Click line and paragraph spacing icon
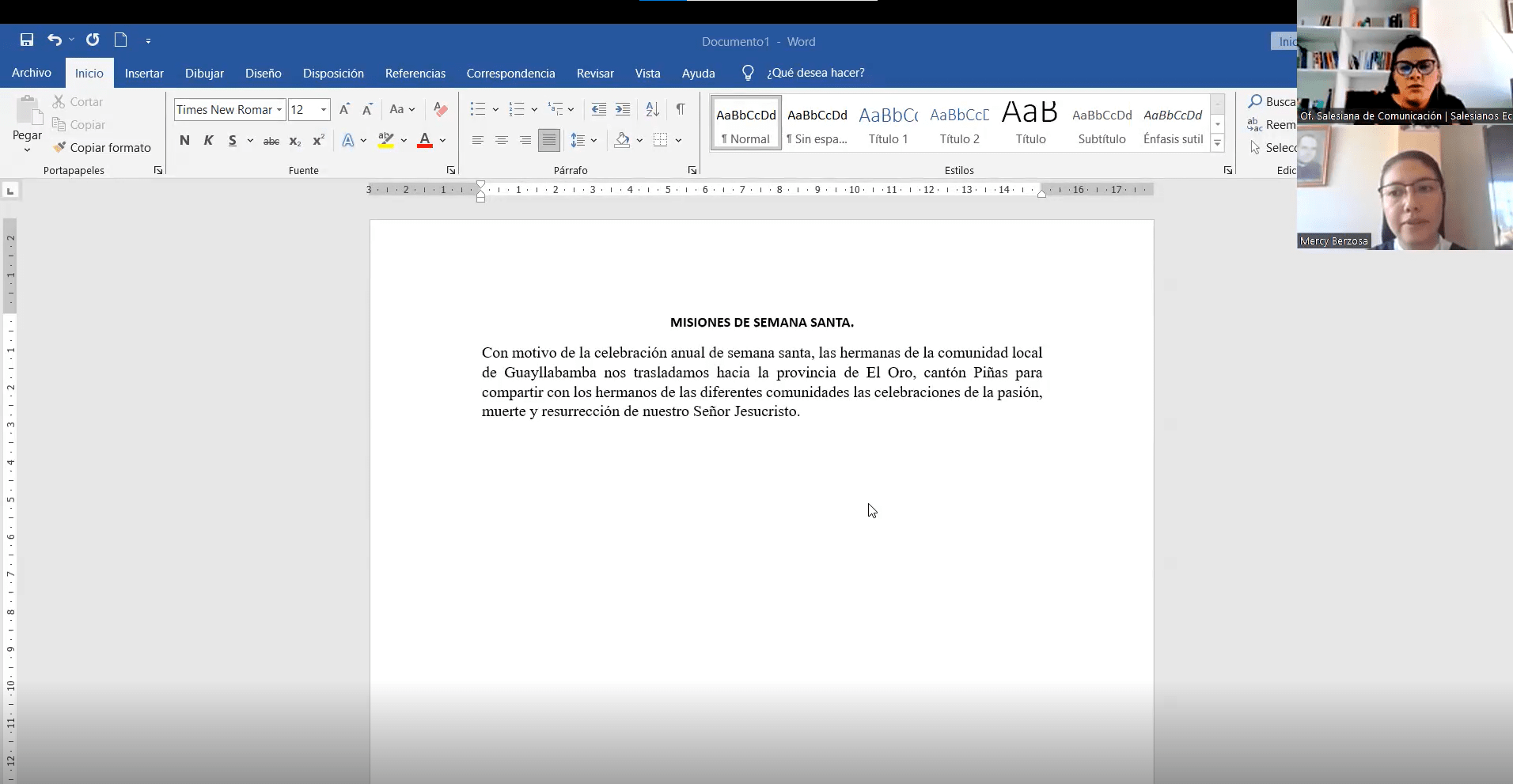Image resolution: width=1513 pixels, height=784 pixels. 578,140
